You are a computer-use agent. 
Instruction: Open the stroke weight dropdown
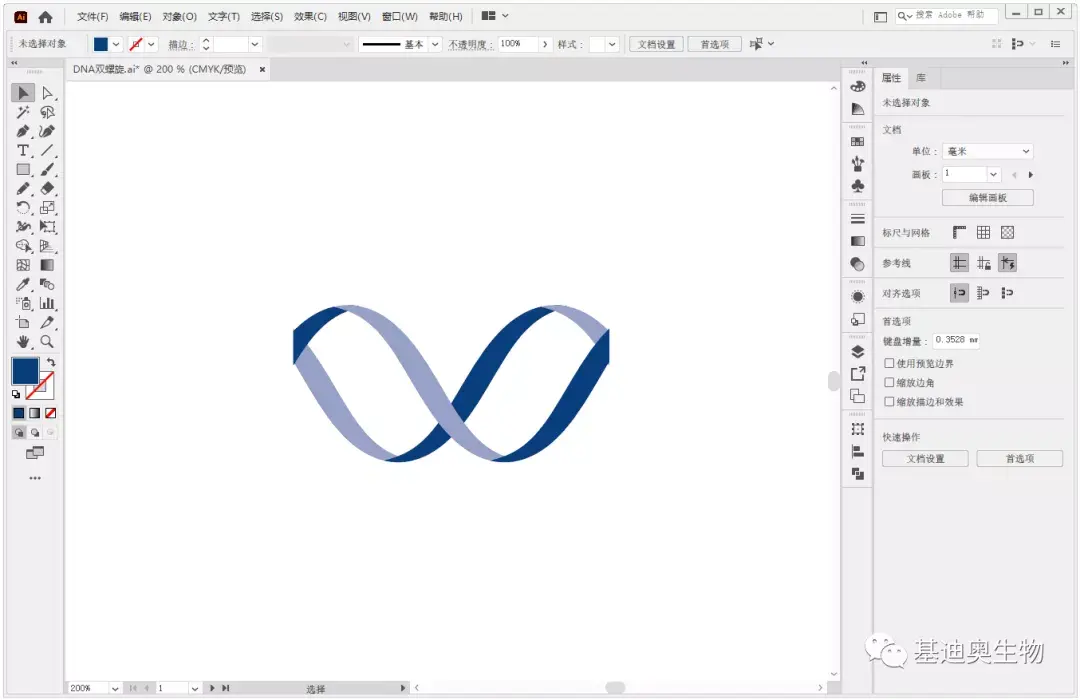coord(255,45)
